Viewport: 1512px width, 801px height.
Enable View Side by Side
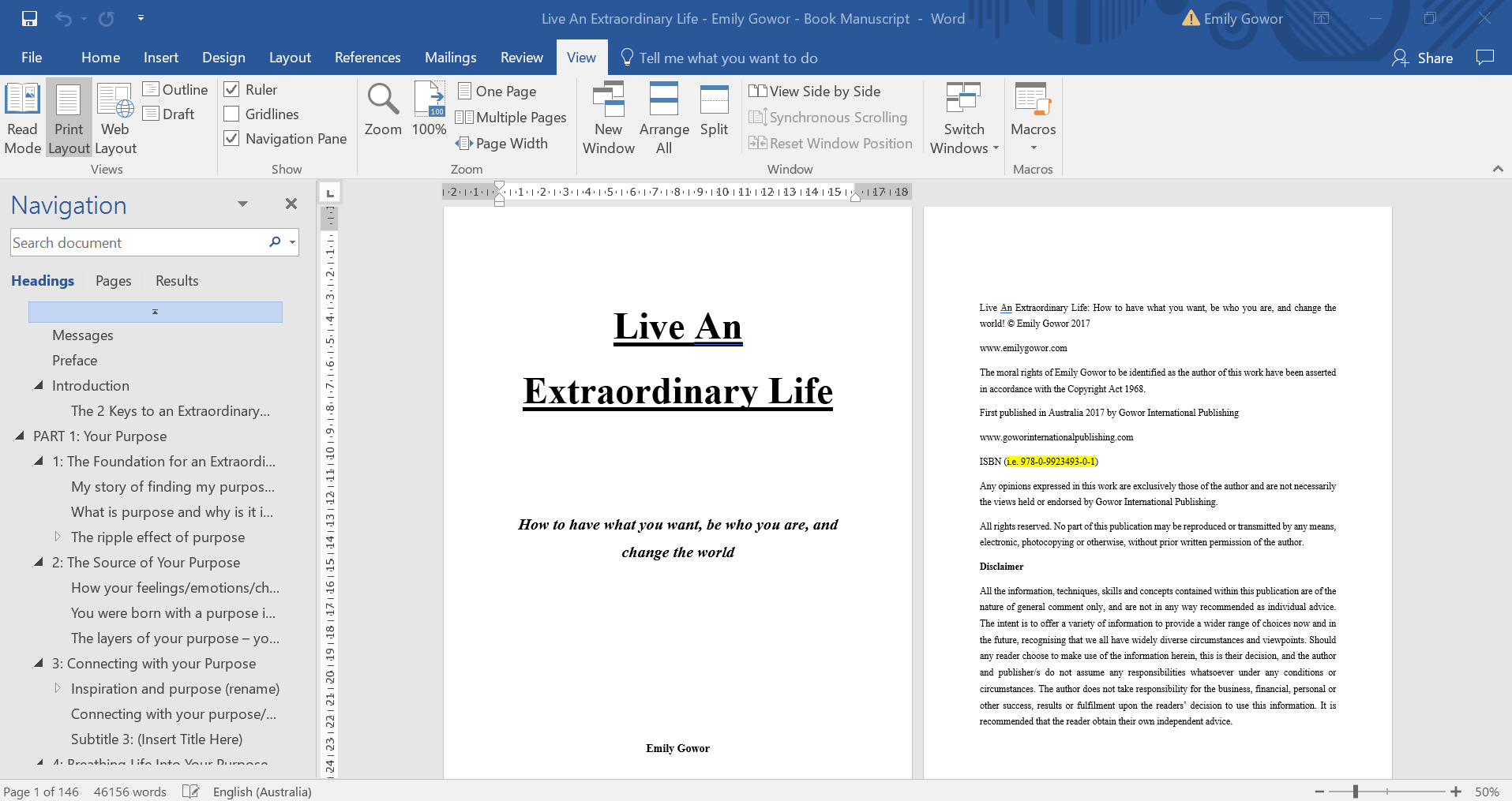coord(815,91)
